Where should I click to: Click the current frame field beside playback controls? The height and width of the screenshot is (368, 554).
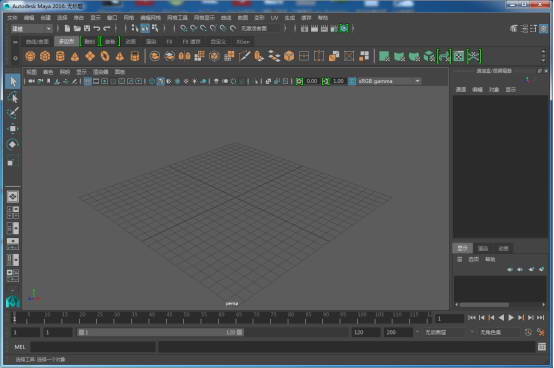click(x=449, y=319)
